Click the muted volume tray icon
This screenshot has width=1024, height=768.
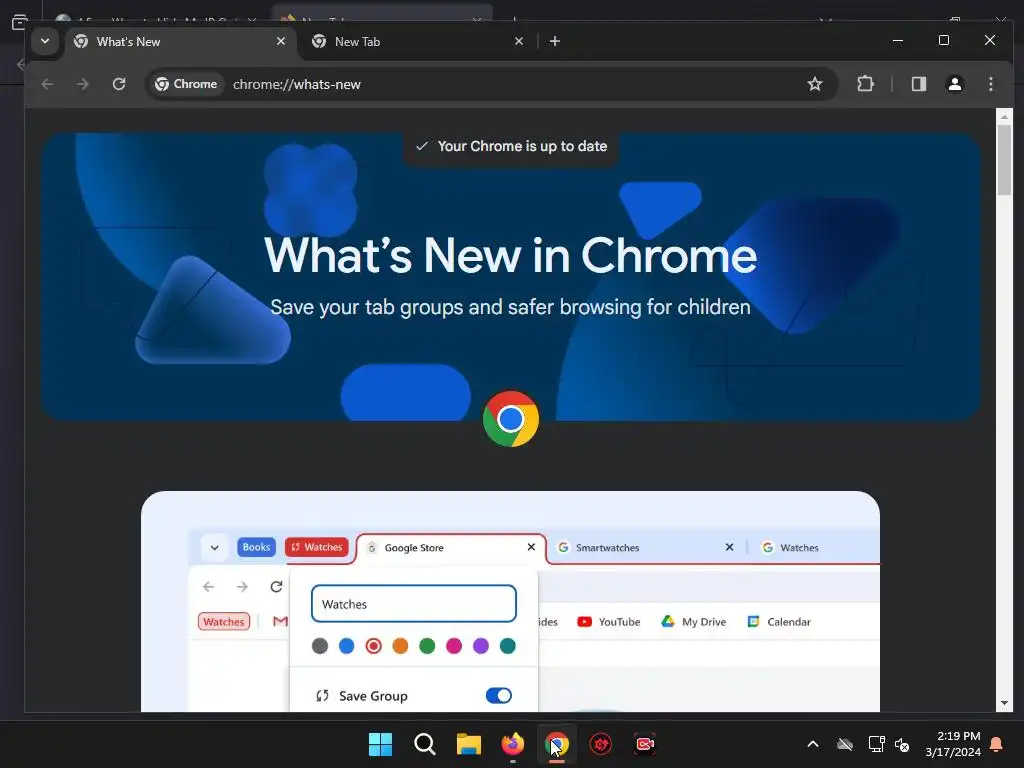[902, 744]
